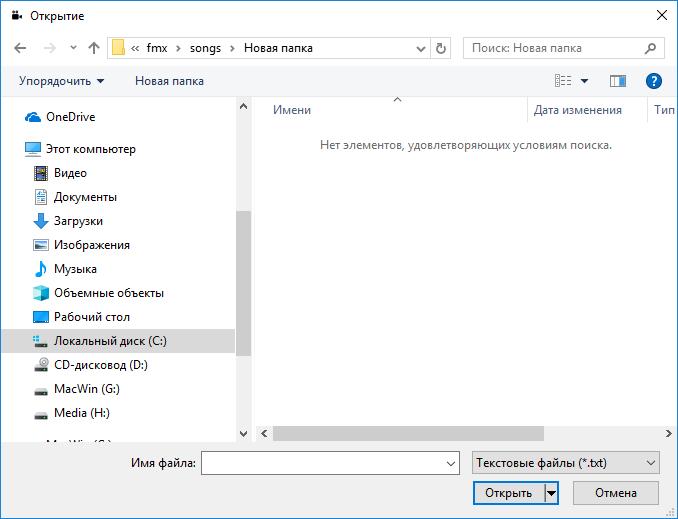This screenshot has width=678, height=519.
Task: Select the fmx breadcrumb segment
Action: click(x=157, y=48)
